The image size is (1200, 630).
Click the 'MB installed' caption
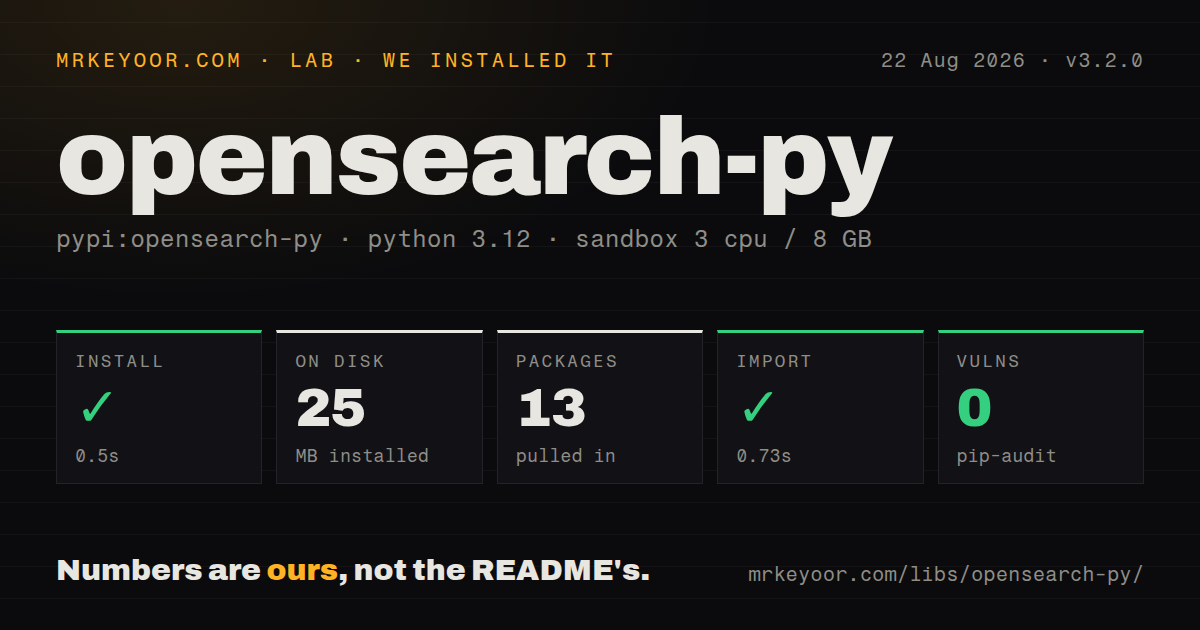(x=362, y=456)
